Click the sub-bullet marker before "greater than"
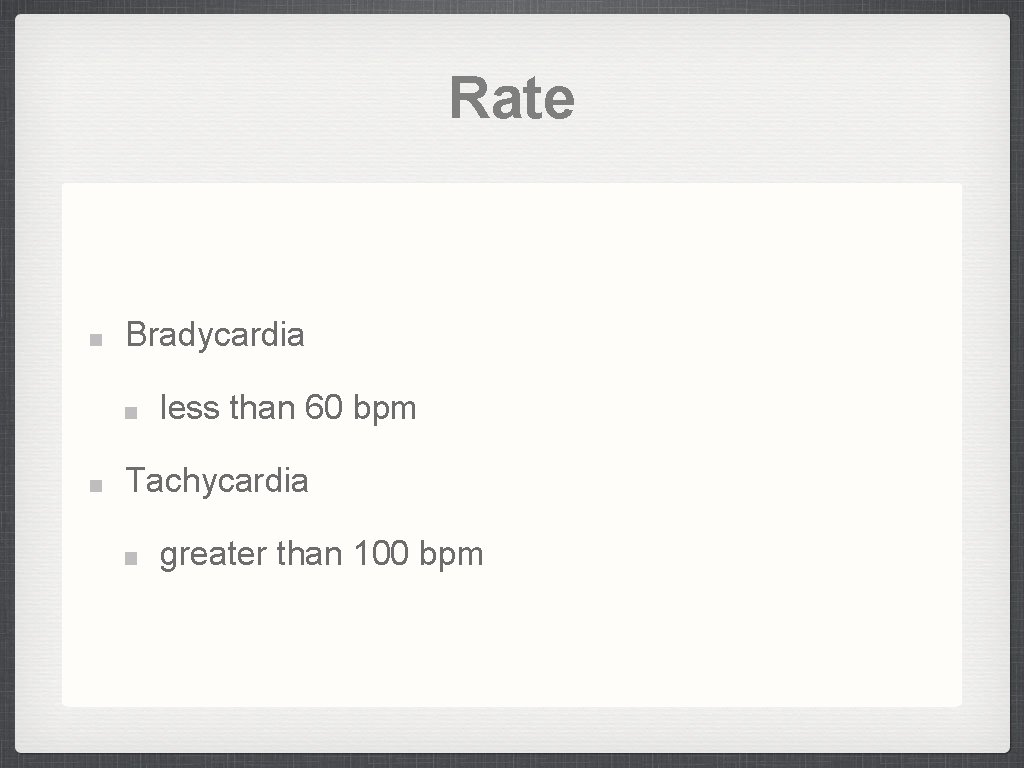The image size is (1024, 768). click(x=131, y=558)
